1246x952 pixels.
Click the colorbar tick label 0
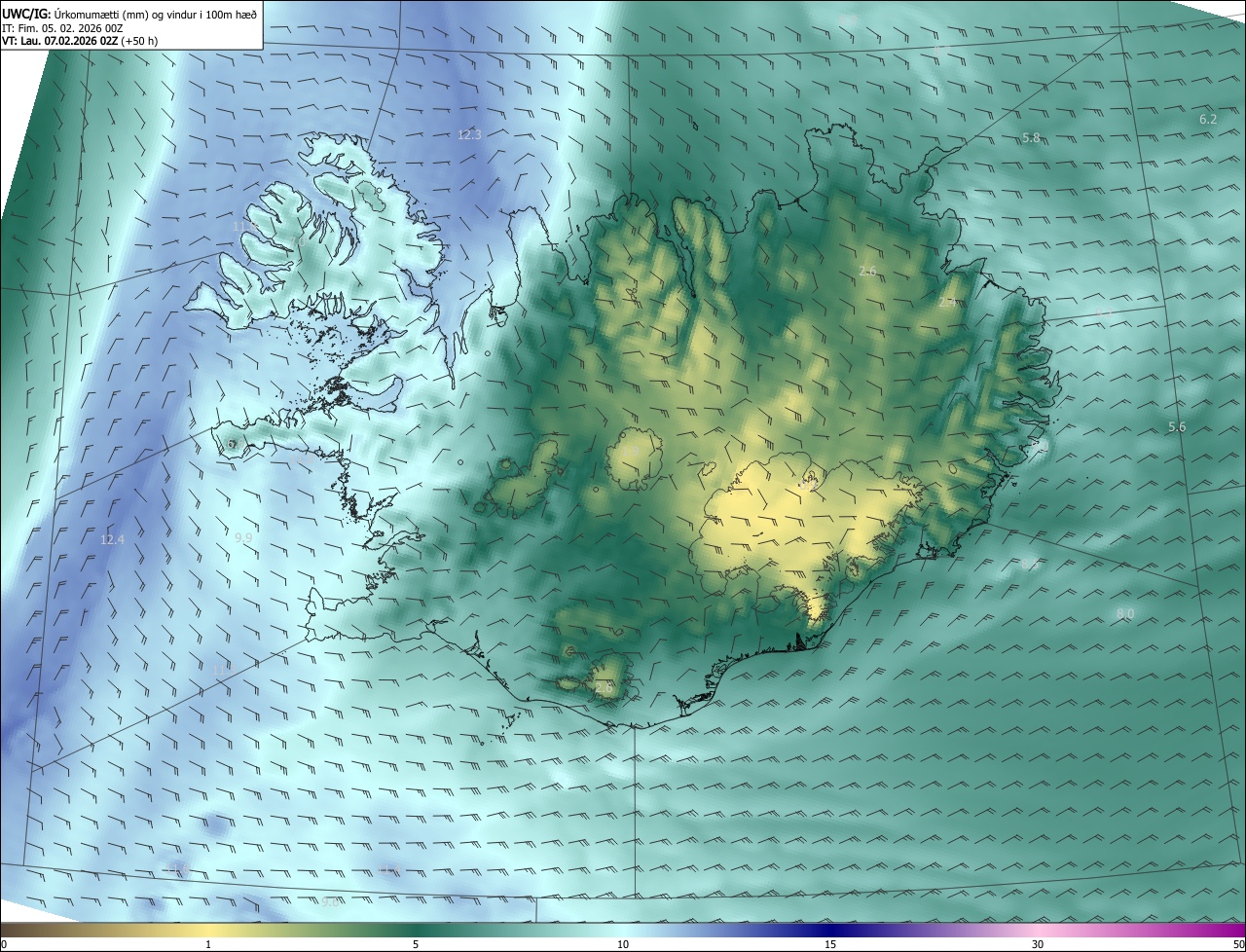4,944
